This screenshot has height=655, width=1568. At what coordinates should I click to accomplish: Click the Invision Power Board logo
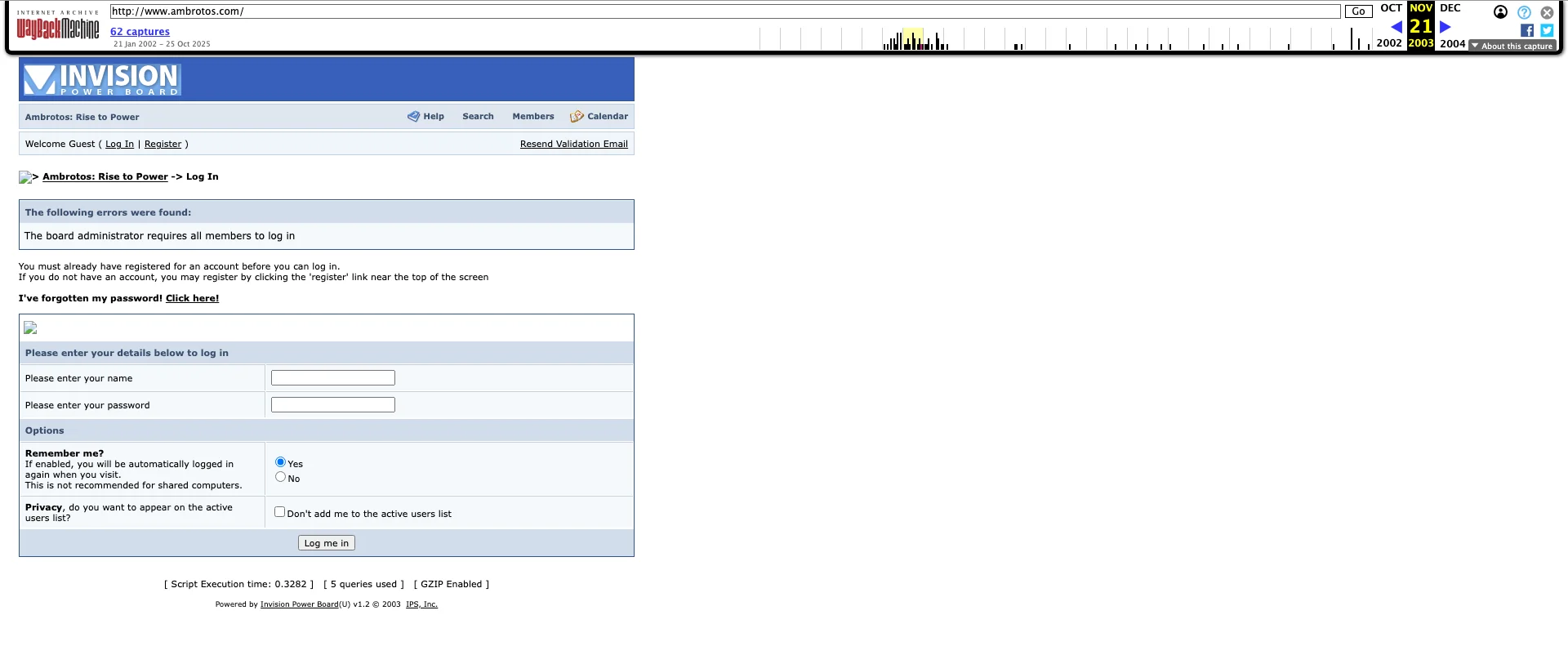(x=102, y=80)
